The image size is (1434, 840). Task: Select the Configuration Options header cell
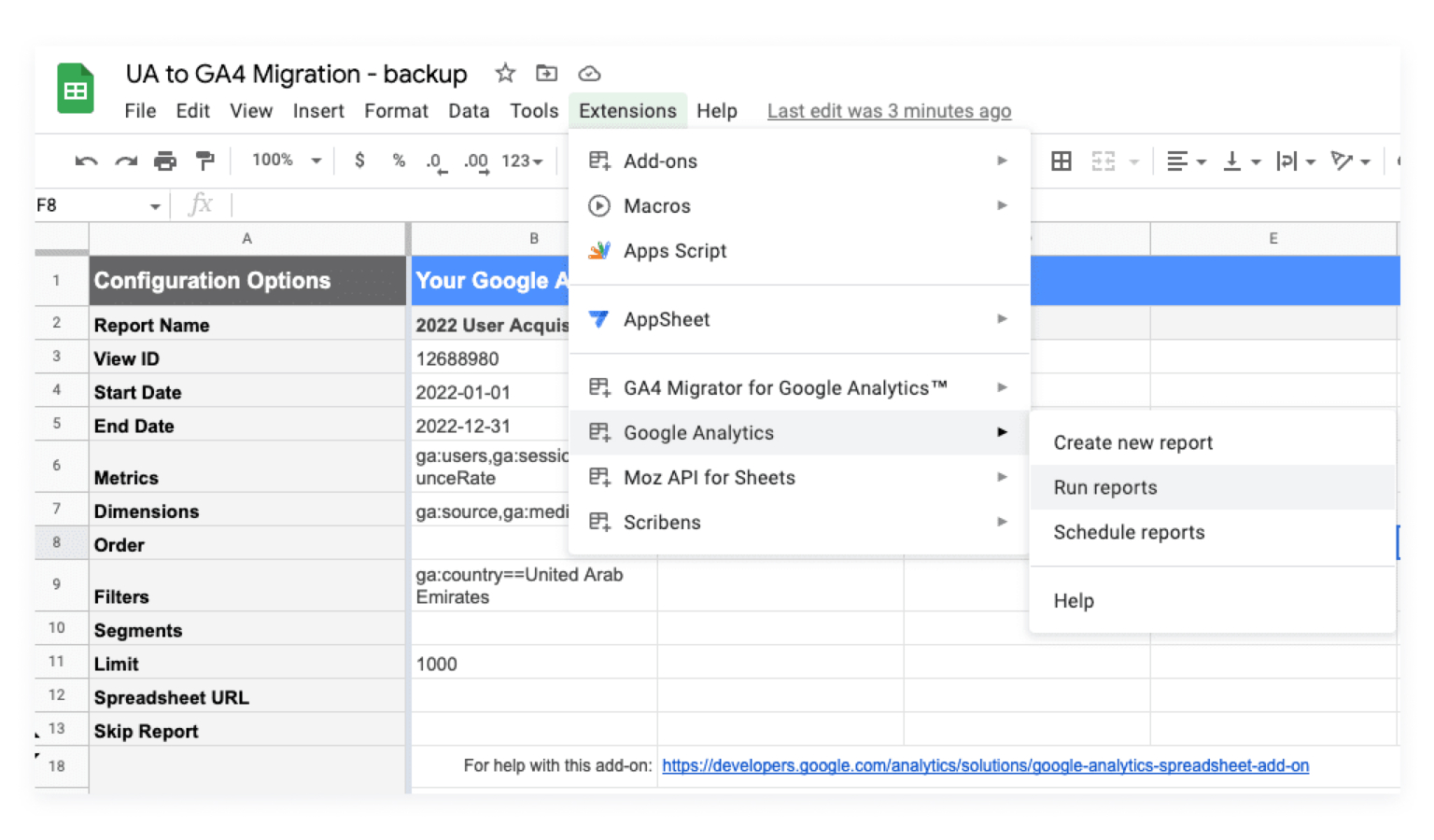[247, 281]
